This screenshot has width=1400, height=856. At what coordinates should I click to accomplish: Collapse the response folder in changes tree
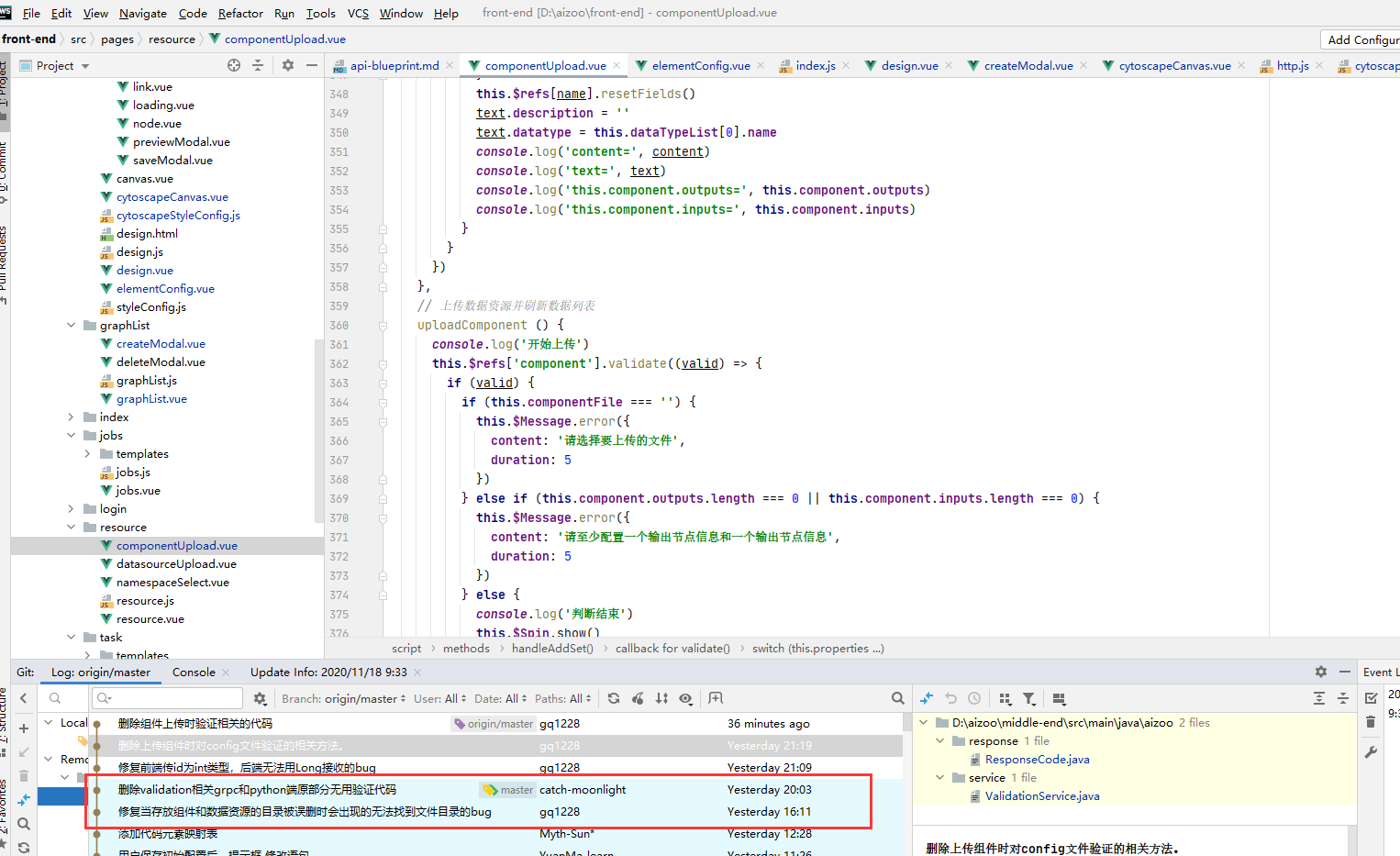939,740
